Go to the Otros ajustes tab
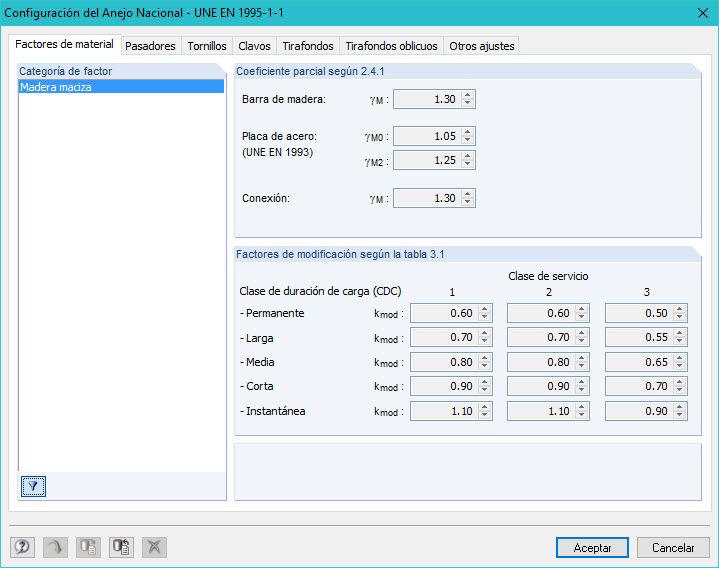 481,46
